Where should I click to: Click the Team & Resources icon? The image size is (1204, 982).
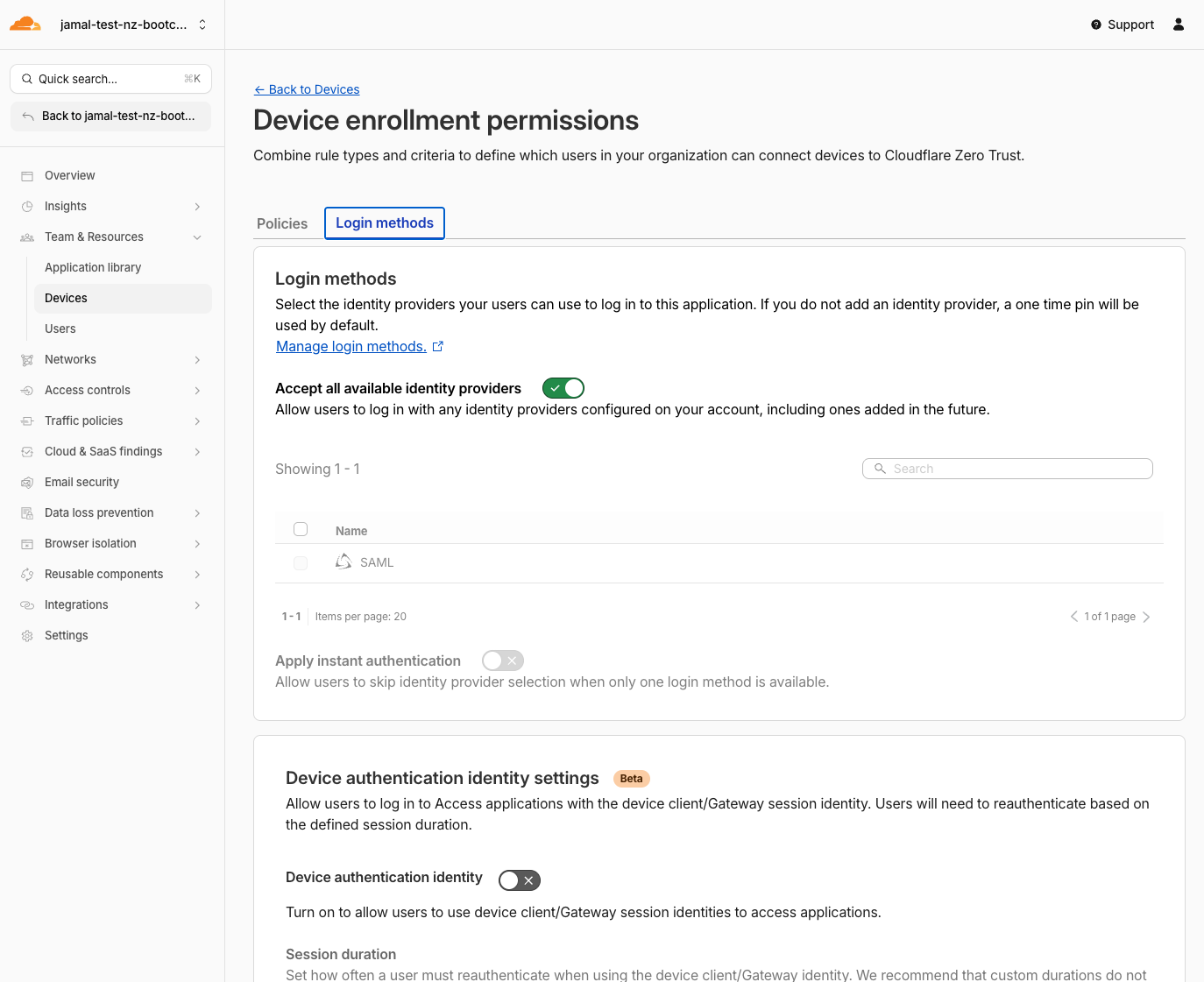point(27,237)
